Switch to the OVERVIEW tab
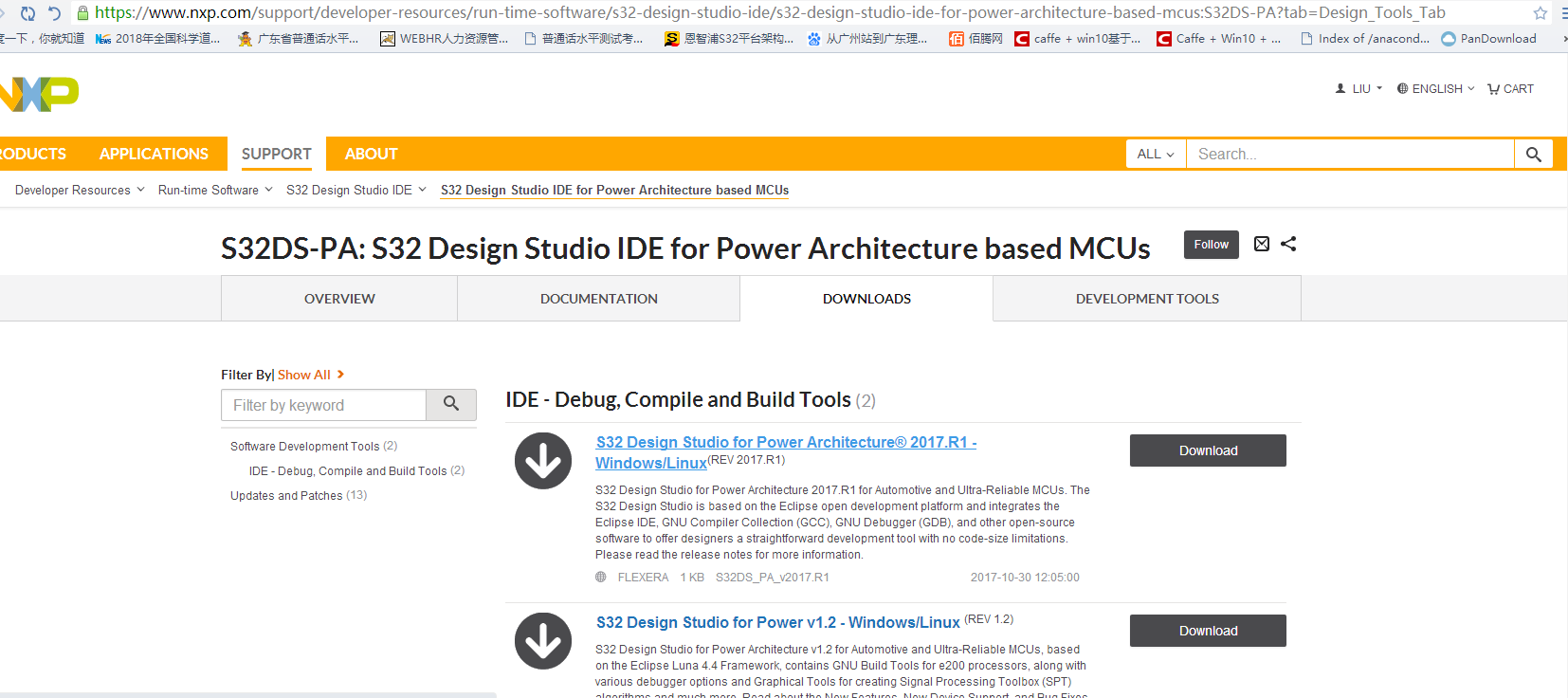Screen dimensions: 1568x698 click(339, 299)
